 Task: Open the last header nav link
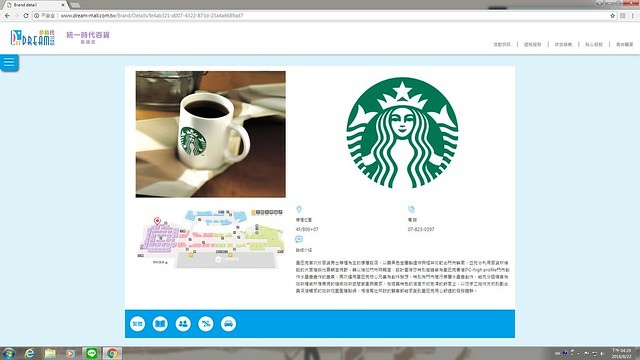(624, 44)
